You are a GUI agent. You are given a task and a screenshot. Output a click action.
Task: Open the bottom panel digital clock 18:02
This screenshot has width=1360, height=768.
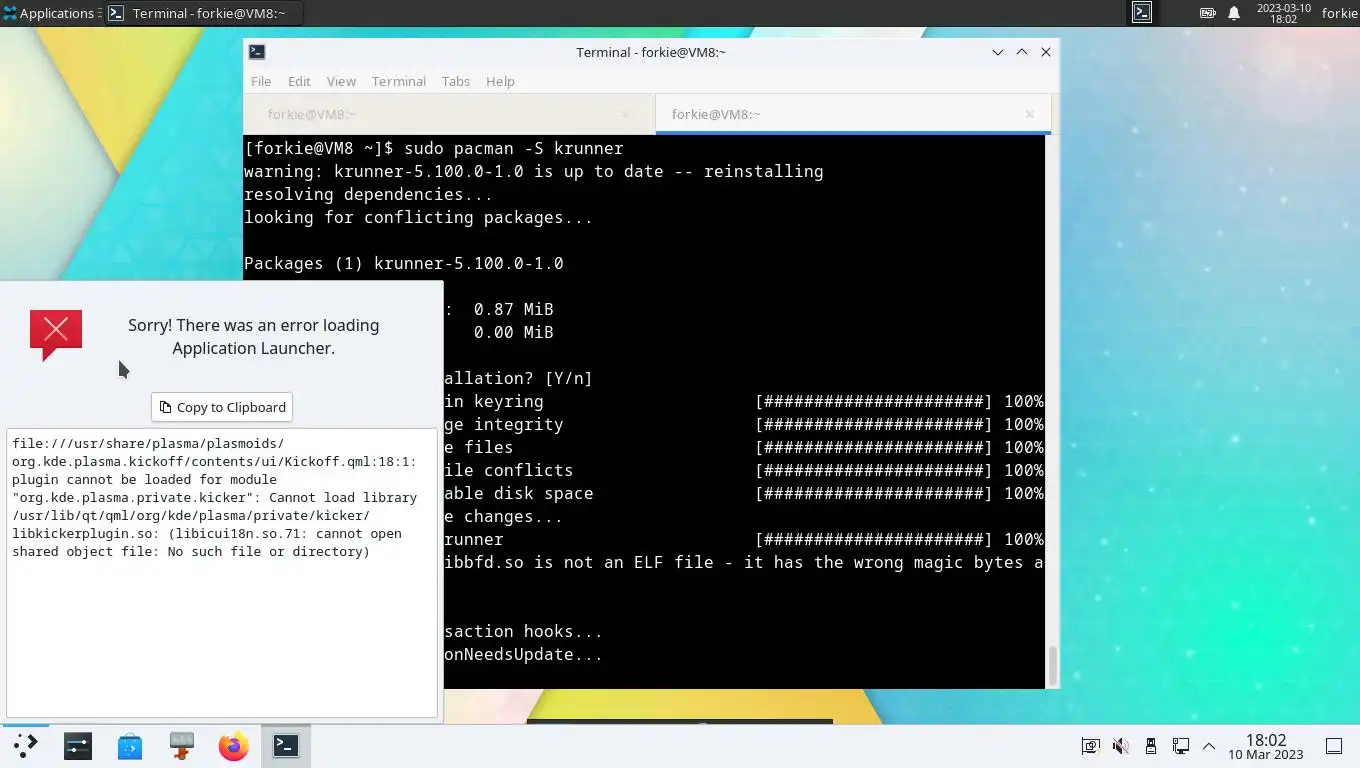click(x=1266, y=745)
